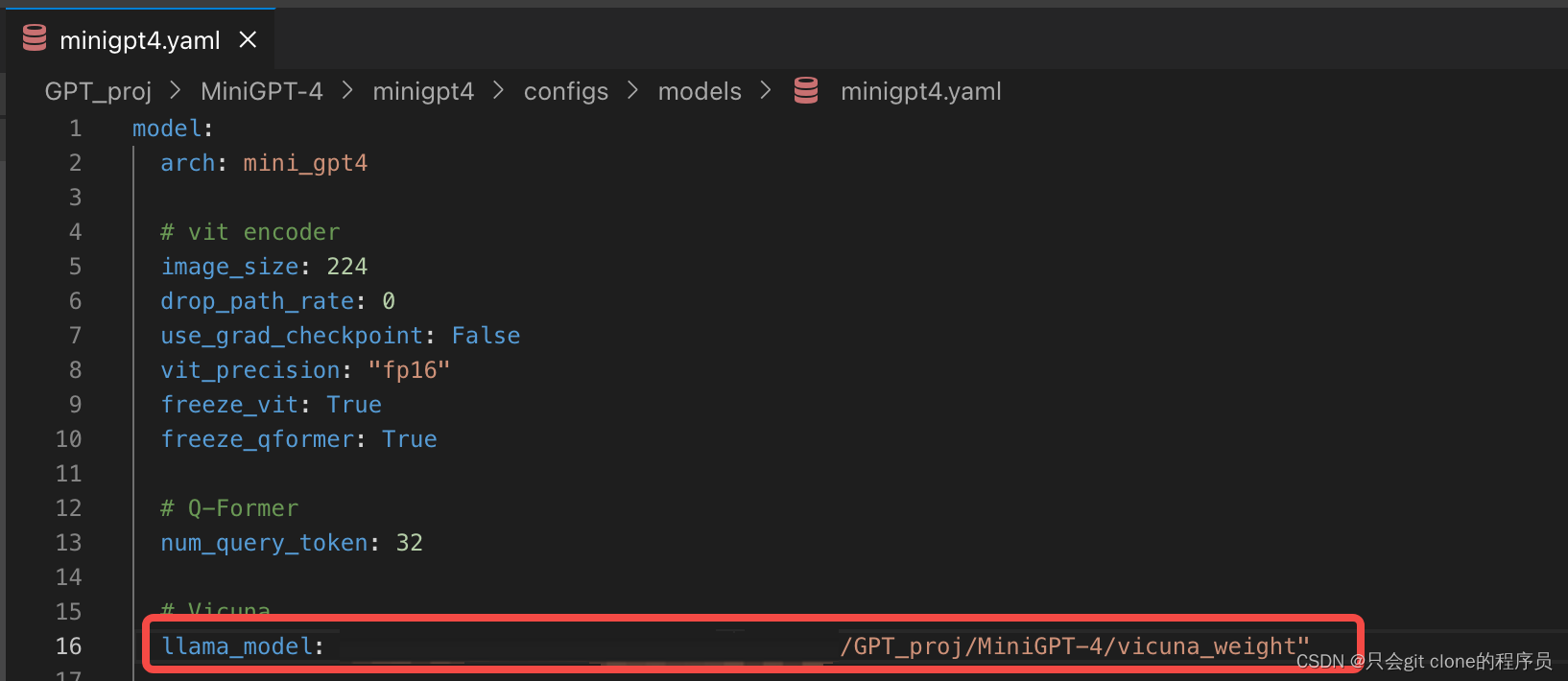1568x681 pixels.
Task: Click the minigpt4 breadcrumb item
Action: (x=423, y=90)
